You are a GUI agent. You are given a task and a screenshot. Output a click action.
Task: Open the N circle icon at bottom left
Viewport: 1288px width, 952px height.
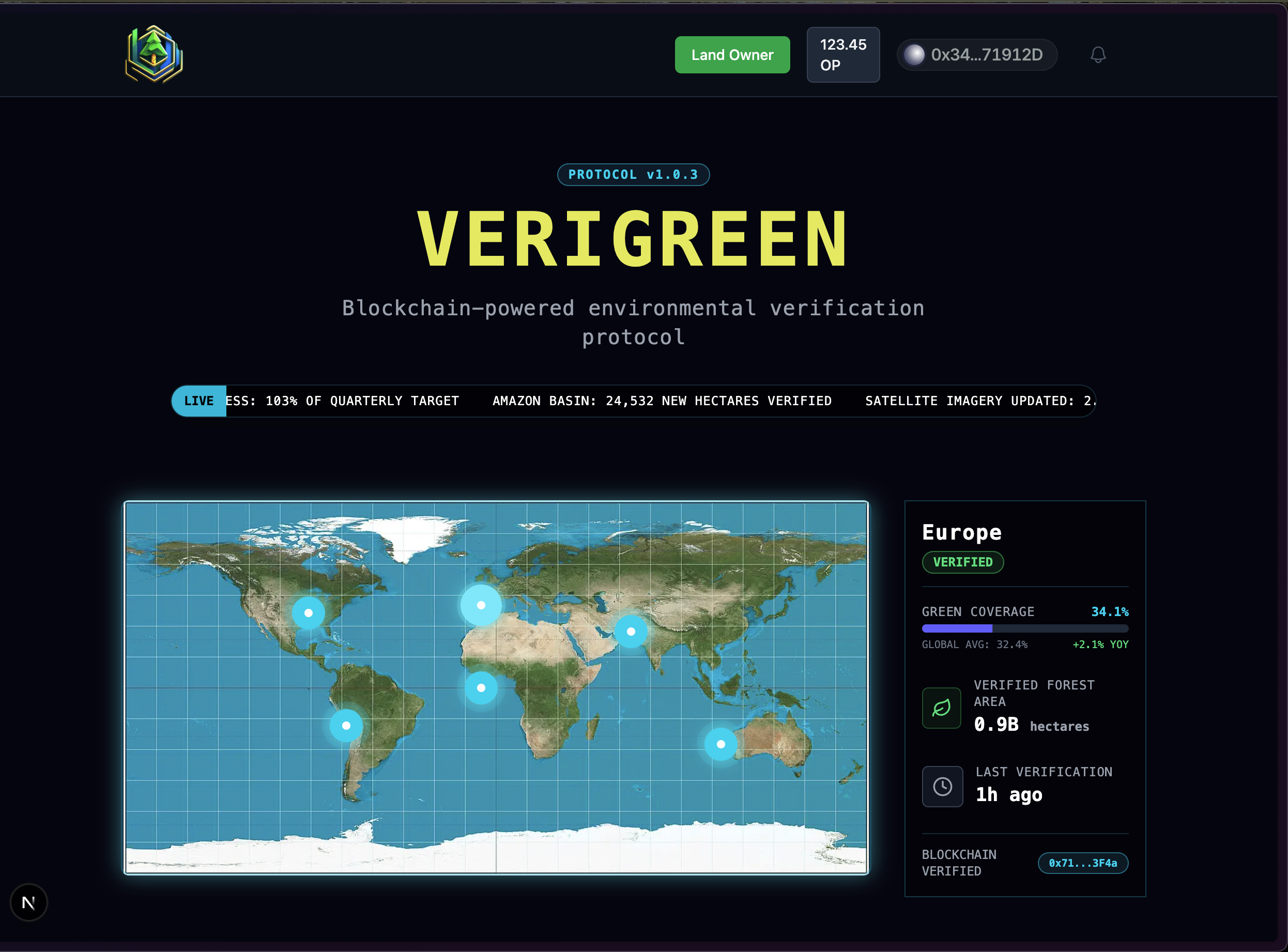[28, 902]
